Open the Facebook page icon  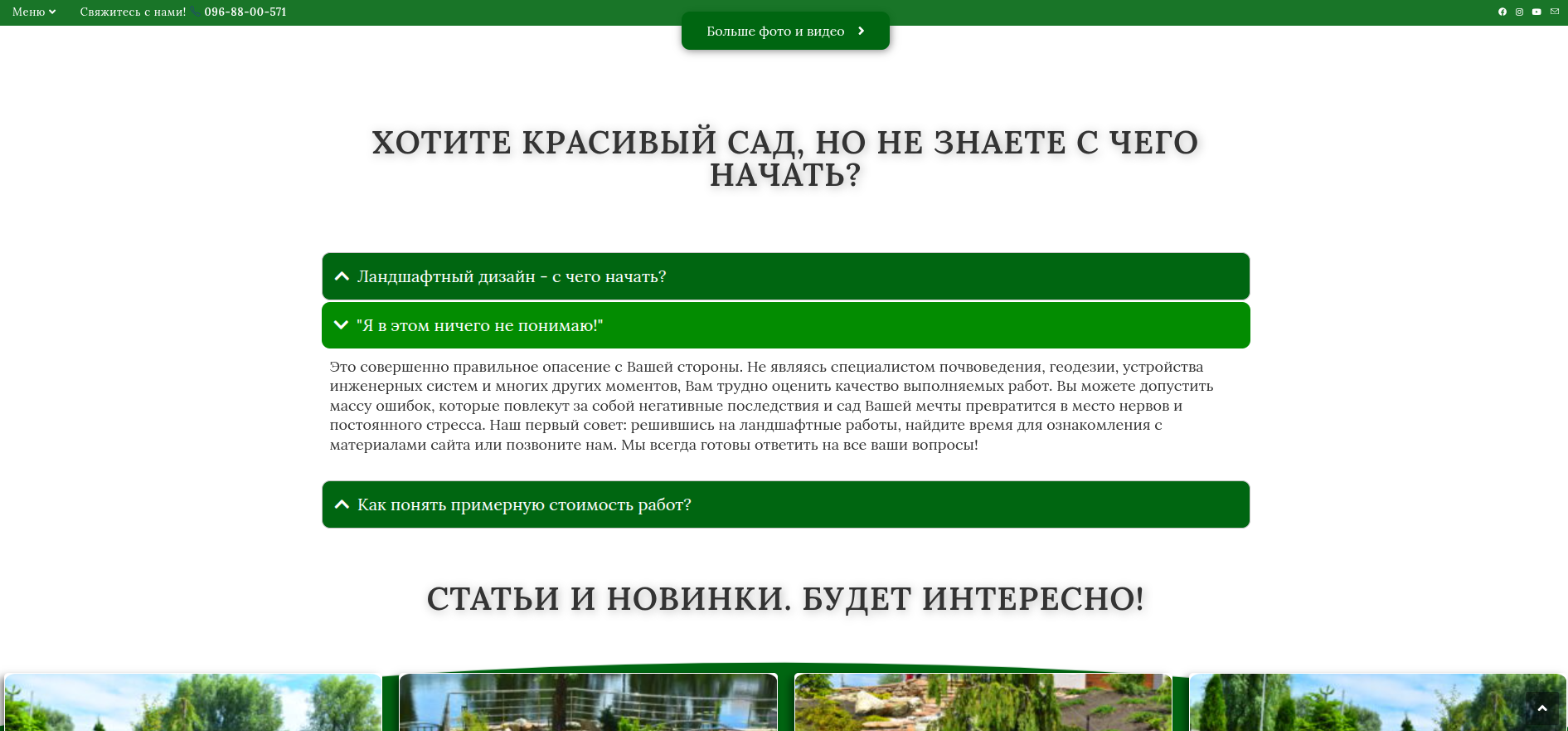pyautogui.click(x=1502, y=12)
